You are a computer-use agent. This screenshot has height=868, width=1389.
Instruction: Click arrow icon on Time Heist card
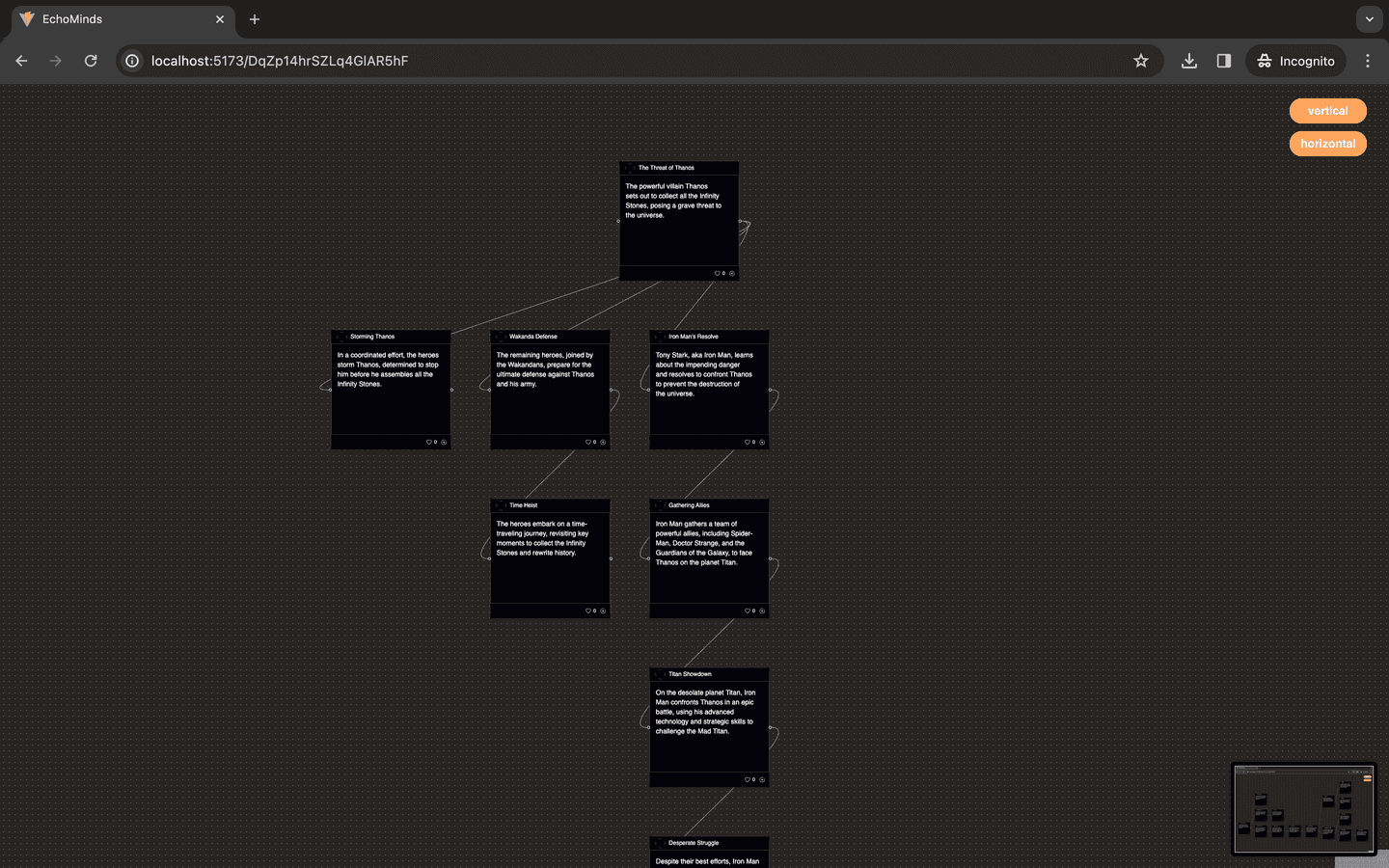point(603,611)
